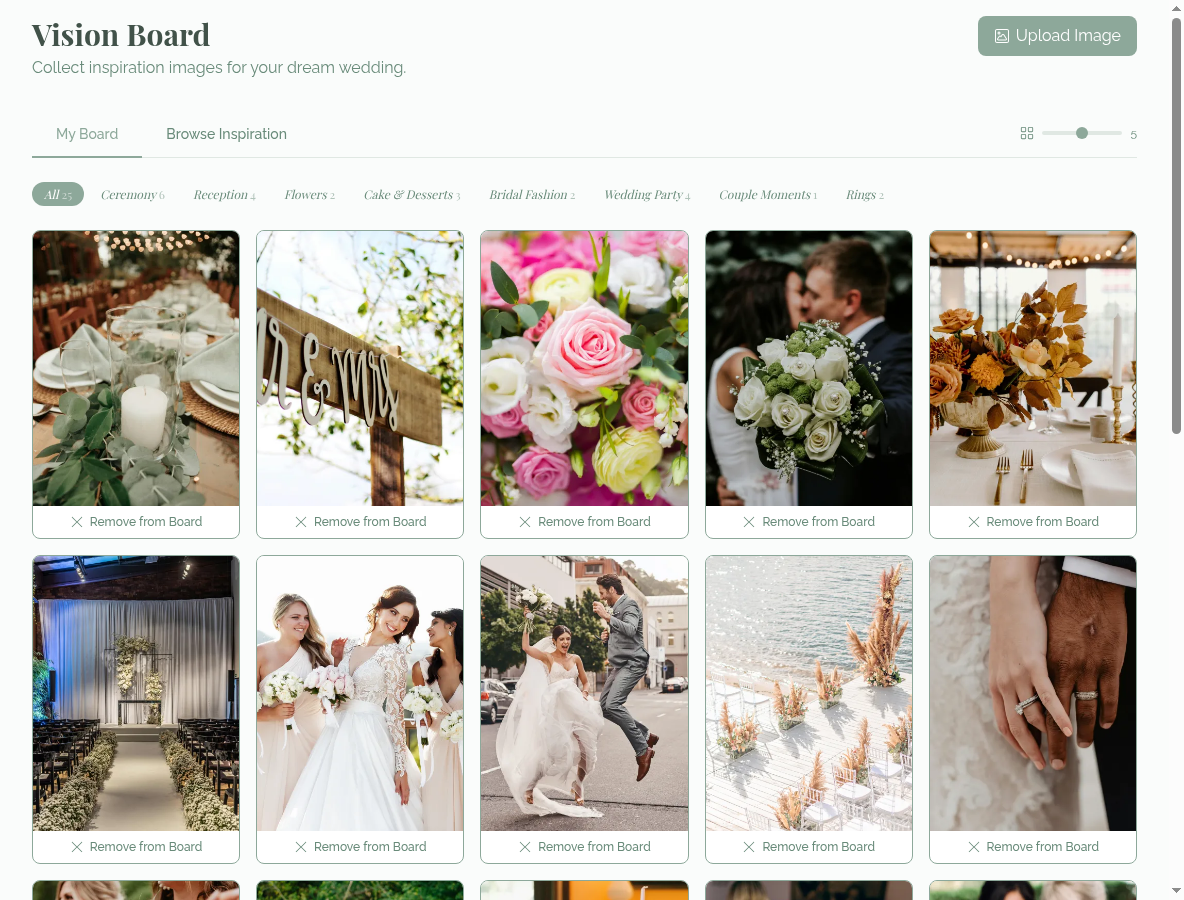Click X icon under the eucalyptus table setting photo
The width and height of the screenshot is (1184, 900).
tap(77, 522)
